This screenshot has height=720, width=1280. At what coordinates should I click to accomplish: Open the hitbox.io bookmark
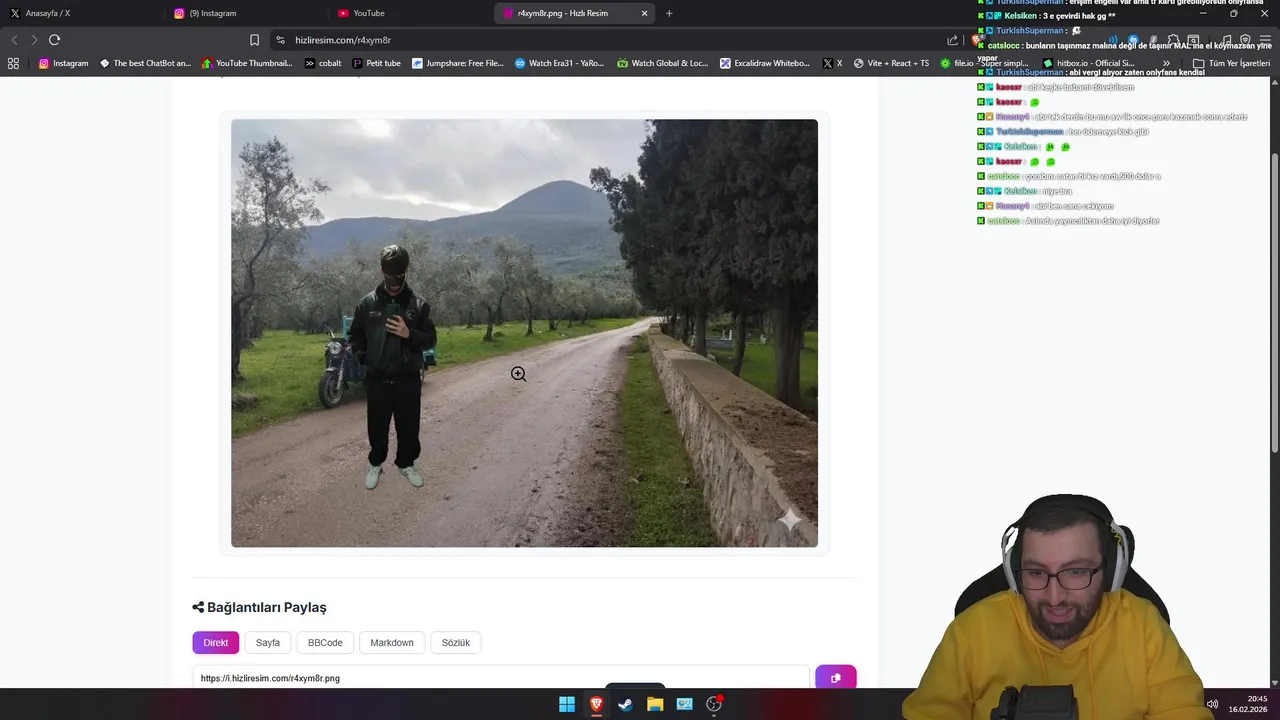tap(1088, 63)
